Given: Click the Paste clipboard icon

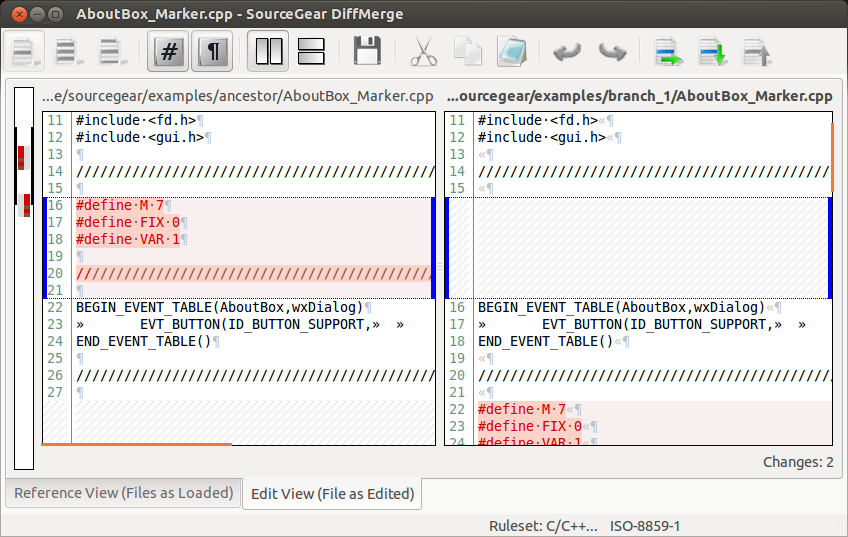Looking at the screenshot, I should (512, 51).
